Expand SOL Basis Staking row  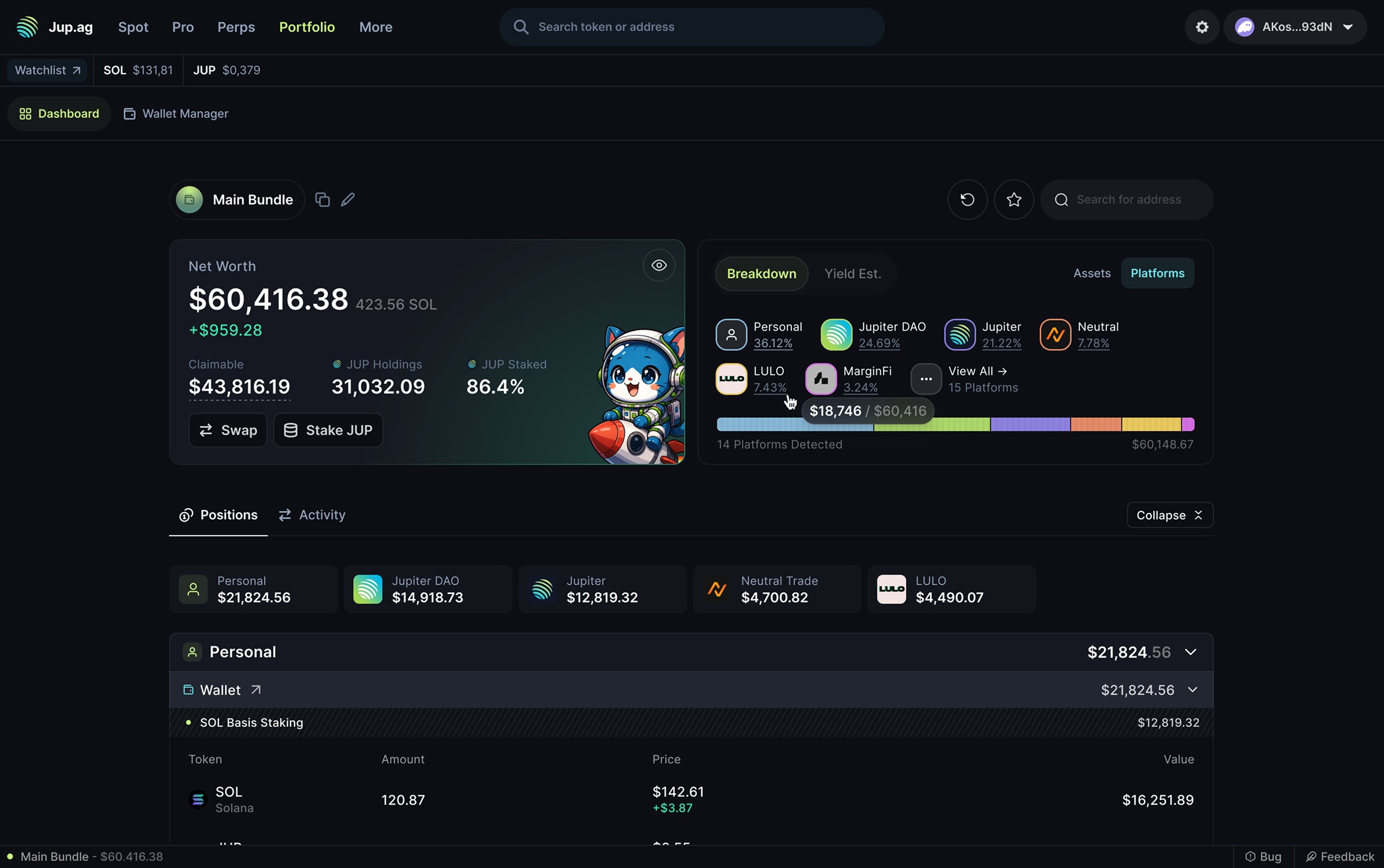pos(691,722)
